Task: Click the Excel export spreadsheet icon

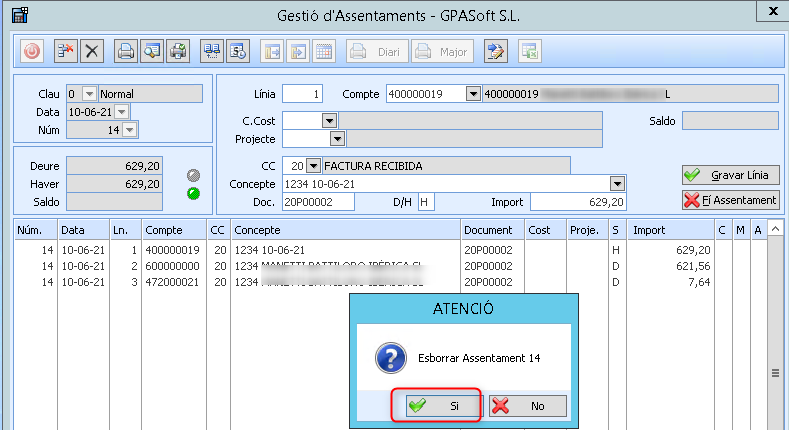Action: (x=529, y=50)
